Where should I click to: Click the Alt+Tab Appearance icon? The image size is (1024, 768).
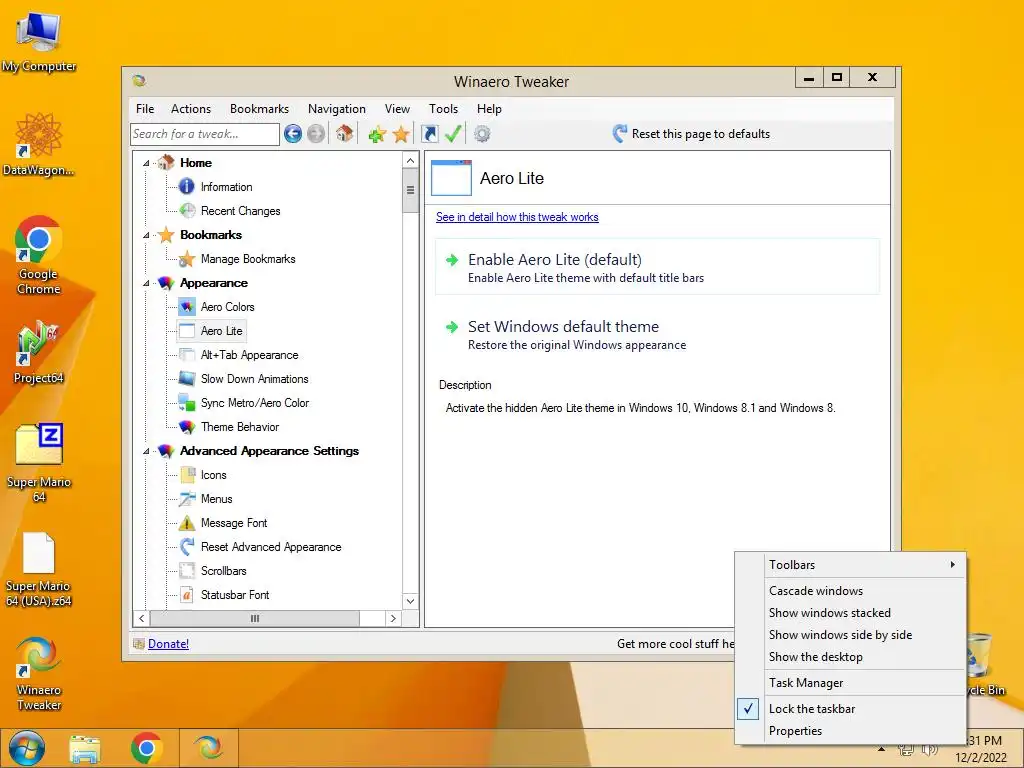coord(187,355)
